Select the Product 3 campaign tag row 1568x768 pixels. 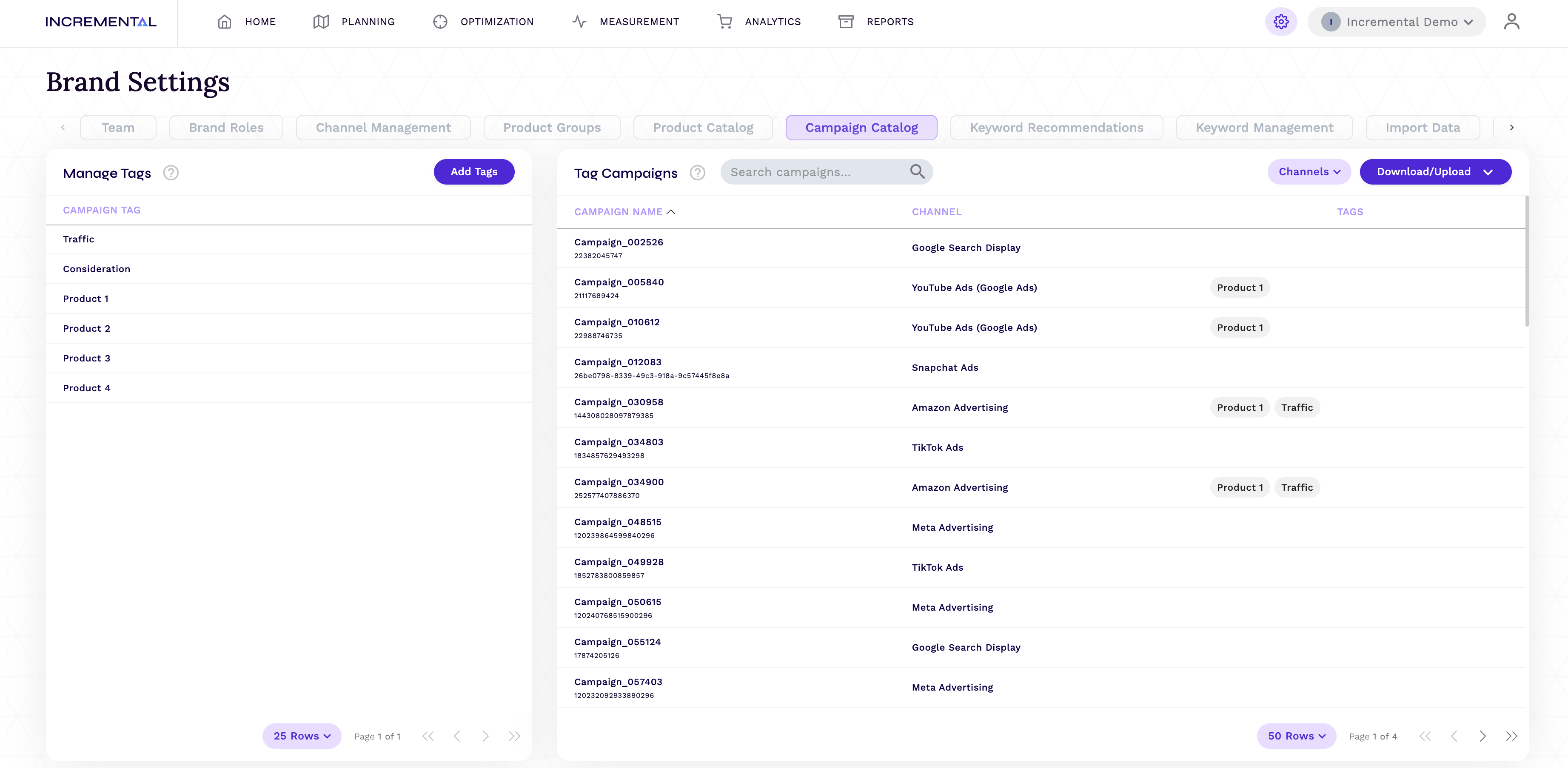coord(288,358)
